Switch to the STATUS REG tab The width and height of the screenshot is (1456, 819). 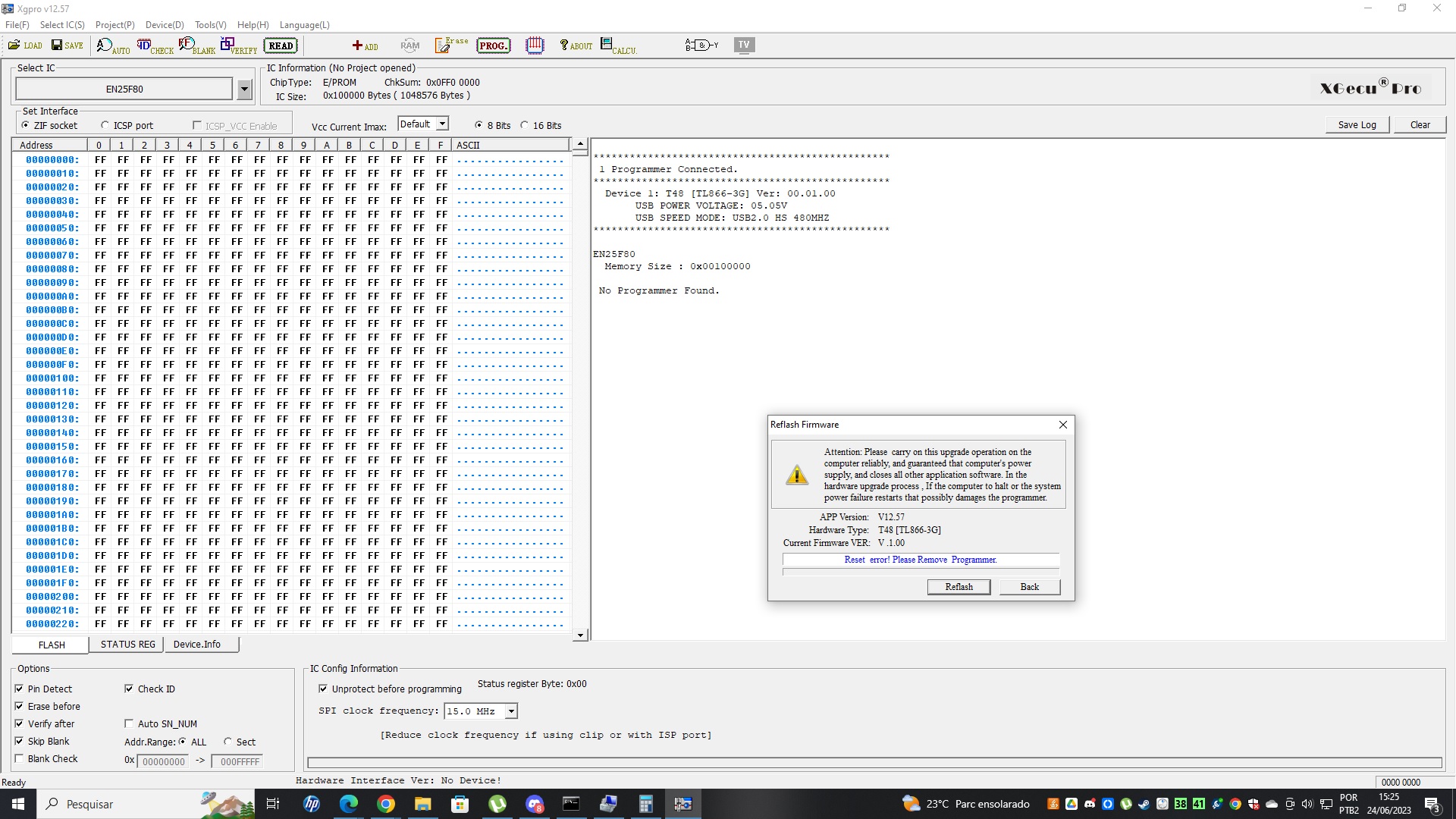(127, 645)
